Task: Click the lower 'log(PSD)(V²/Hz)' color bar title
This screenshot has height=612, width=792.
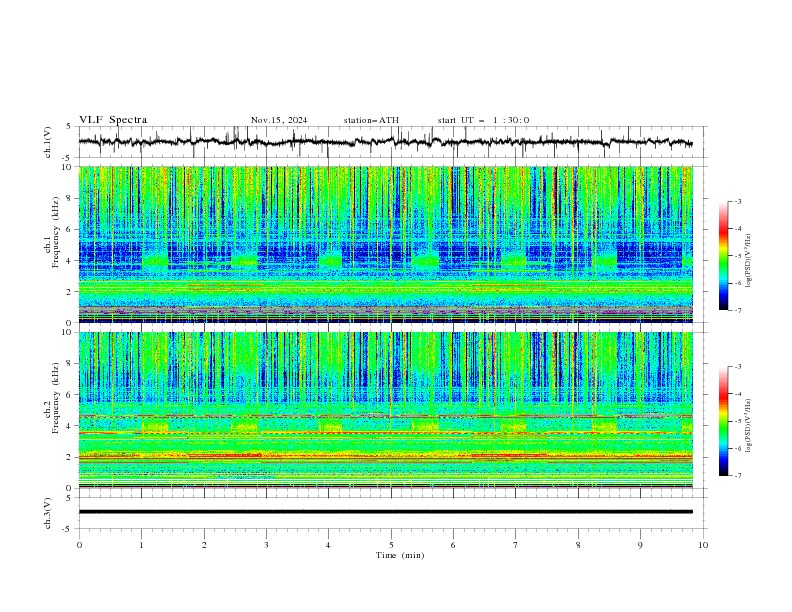Action: point(749,425)
